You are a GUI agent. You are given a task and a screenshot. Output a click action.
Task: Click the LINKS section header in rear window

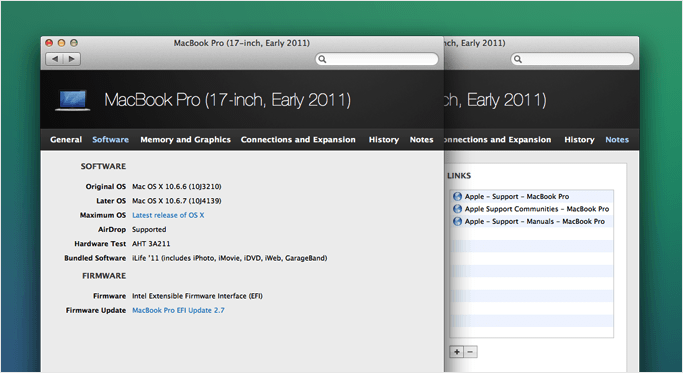coord(459,176)
